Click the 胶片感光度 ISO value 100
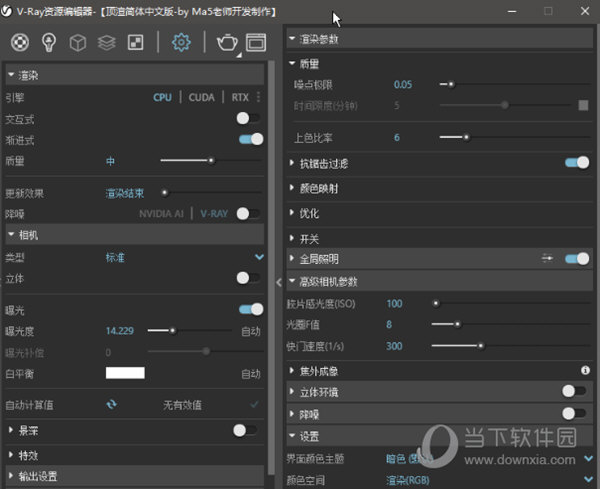This screenshot has height=489, width=600. click(394, 304)
